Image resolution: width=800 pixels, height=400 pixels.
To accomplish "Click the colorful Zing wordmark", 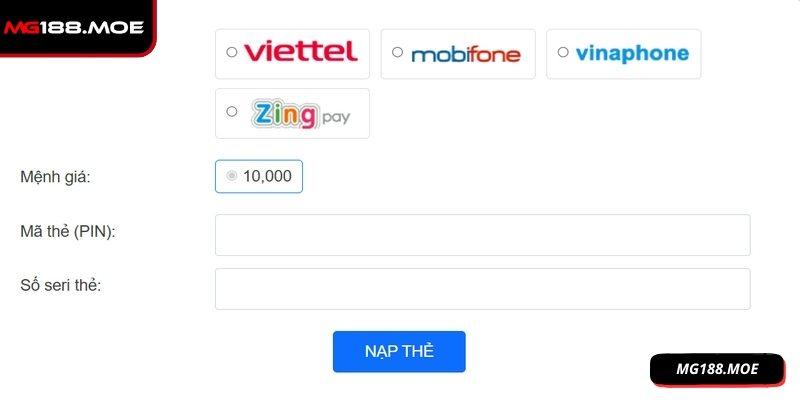I will tap(284, 113).
